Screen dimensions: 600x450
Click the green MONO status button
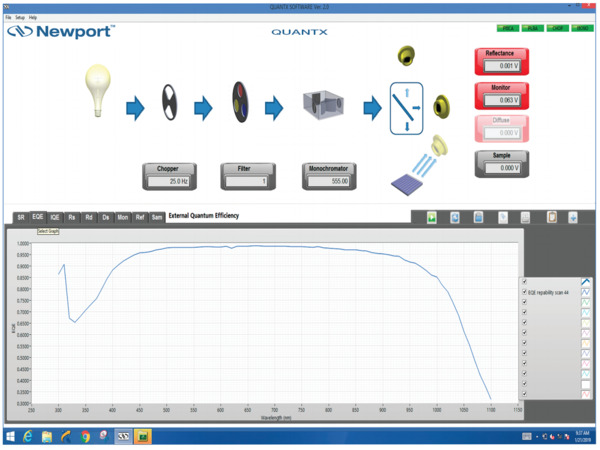click(582, 28)
